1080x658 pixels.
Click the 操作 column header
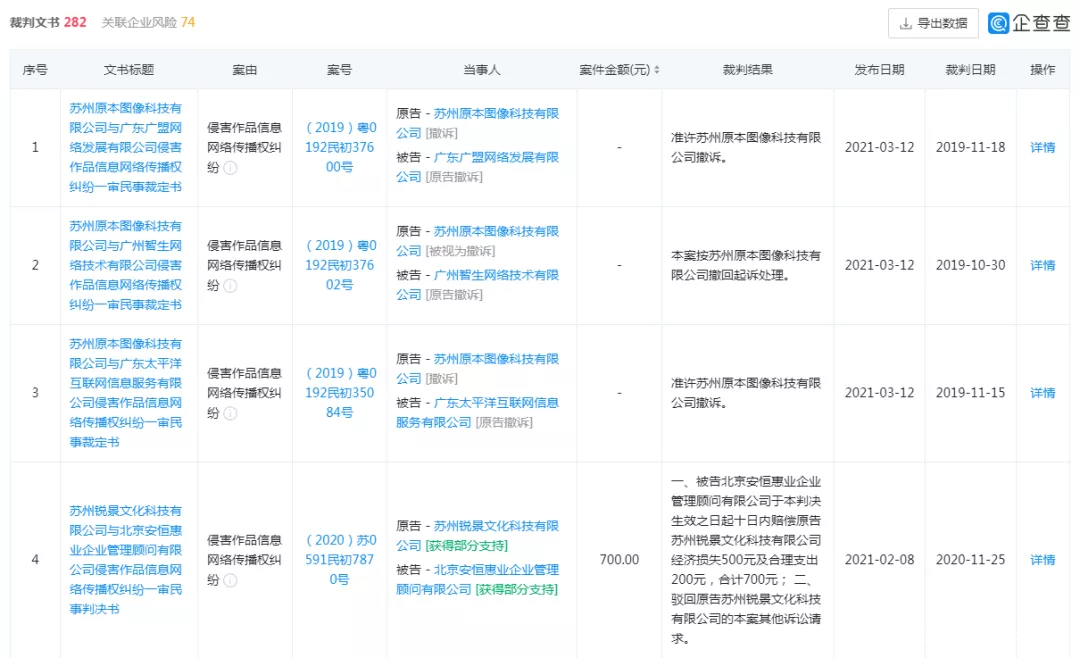(1042, 70)
